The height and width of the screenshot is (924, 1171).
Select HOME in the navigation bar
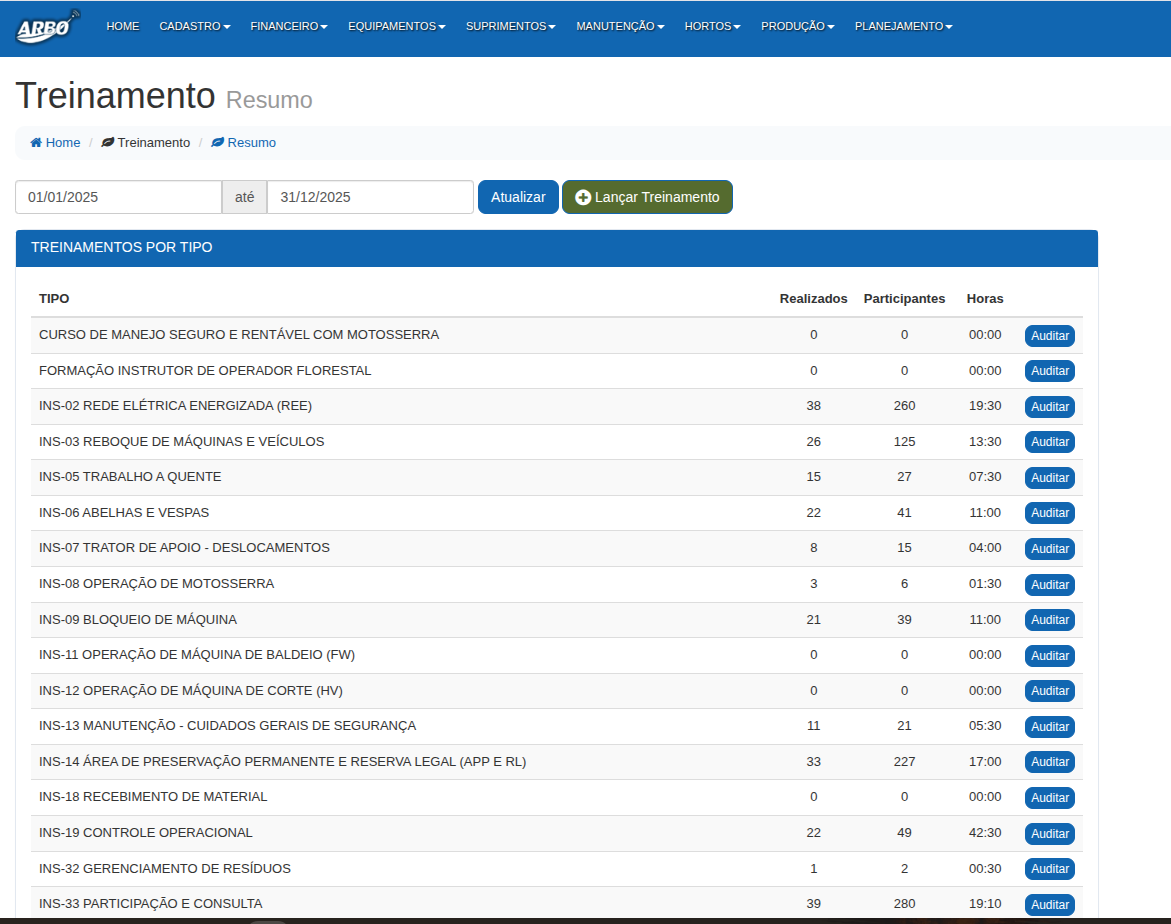pos(123,27)
